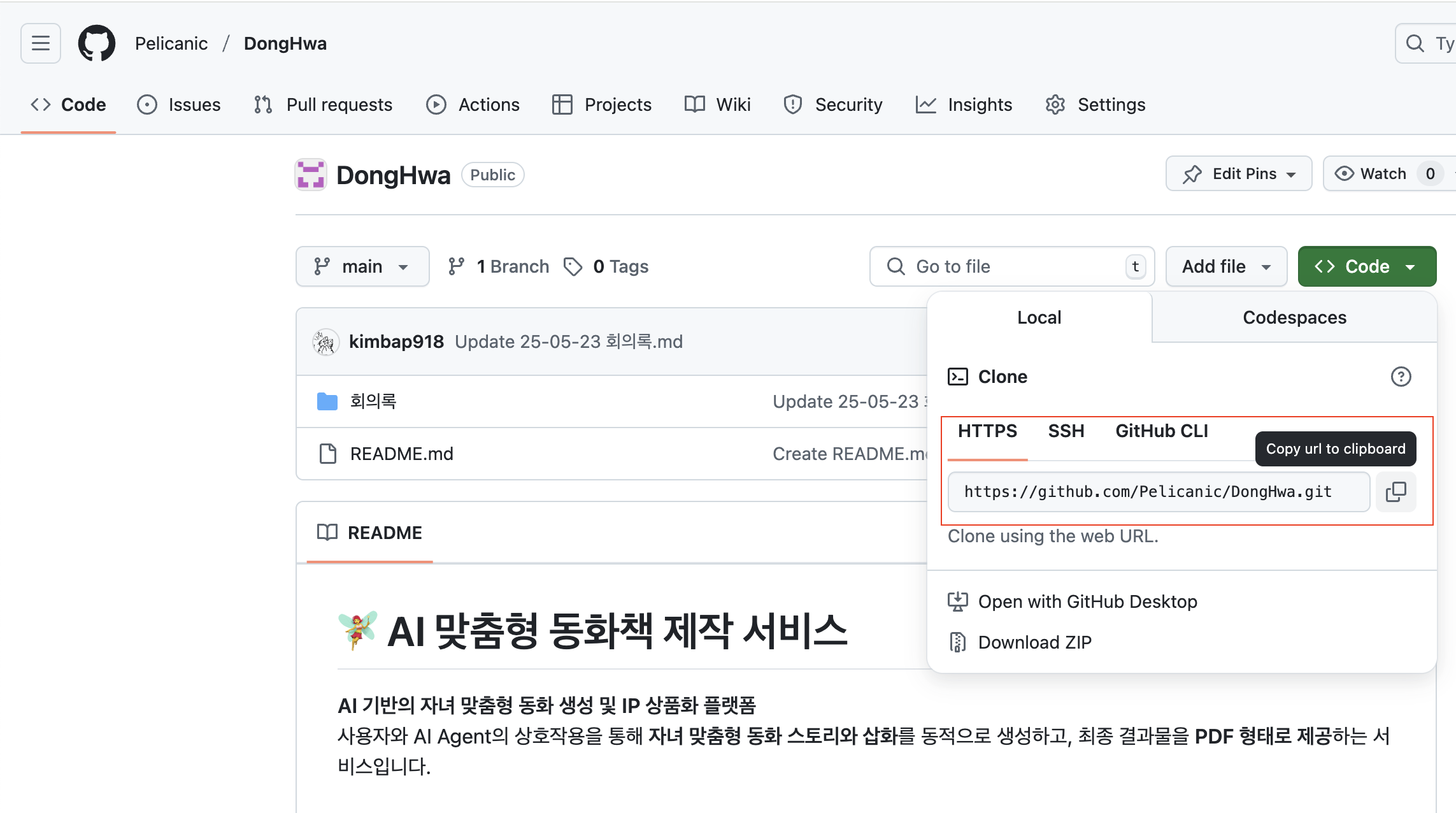Click the 'Clone using the web URL.' text
The width and height of the screenshot is (1456, 813).
point(1053,536)
